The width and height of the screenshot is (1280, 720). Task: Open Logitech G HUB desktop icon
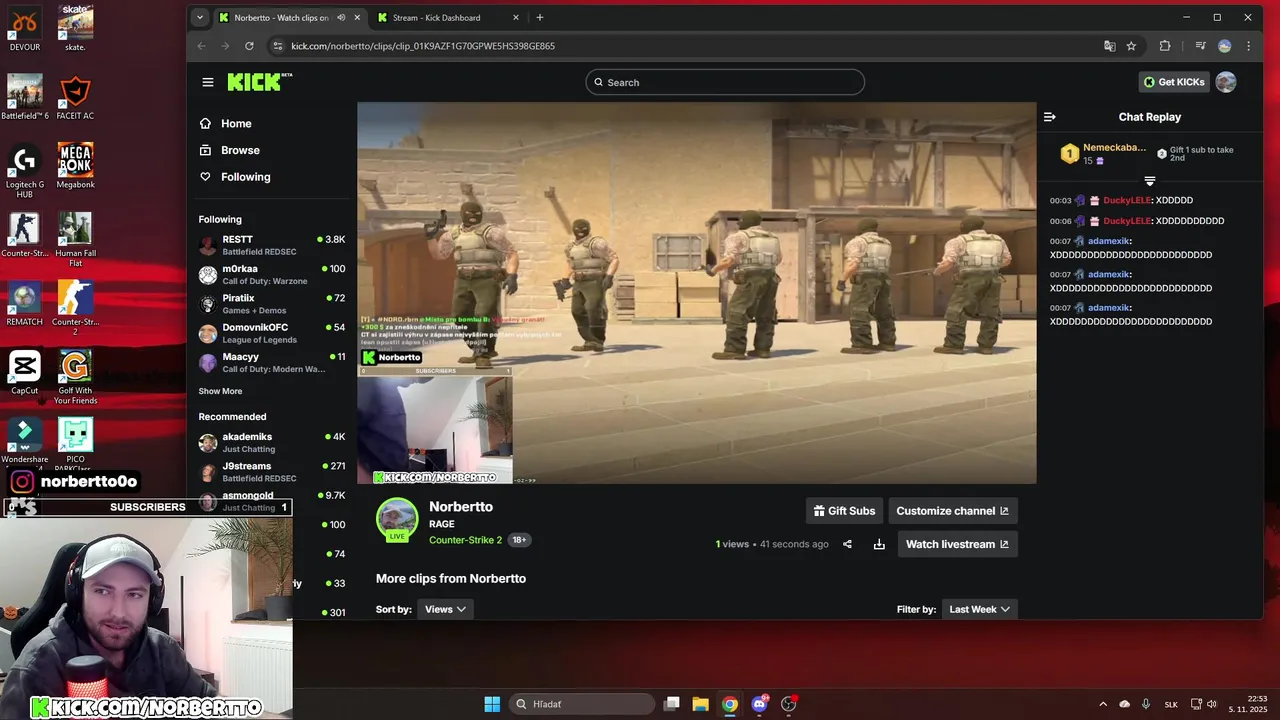[25, 171]
